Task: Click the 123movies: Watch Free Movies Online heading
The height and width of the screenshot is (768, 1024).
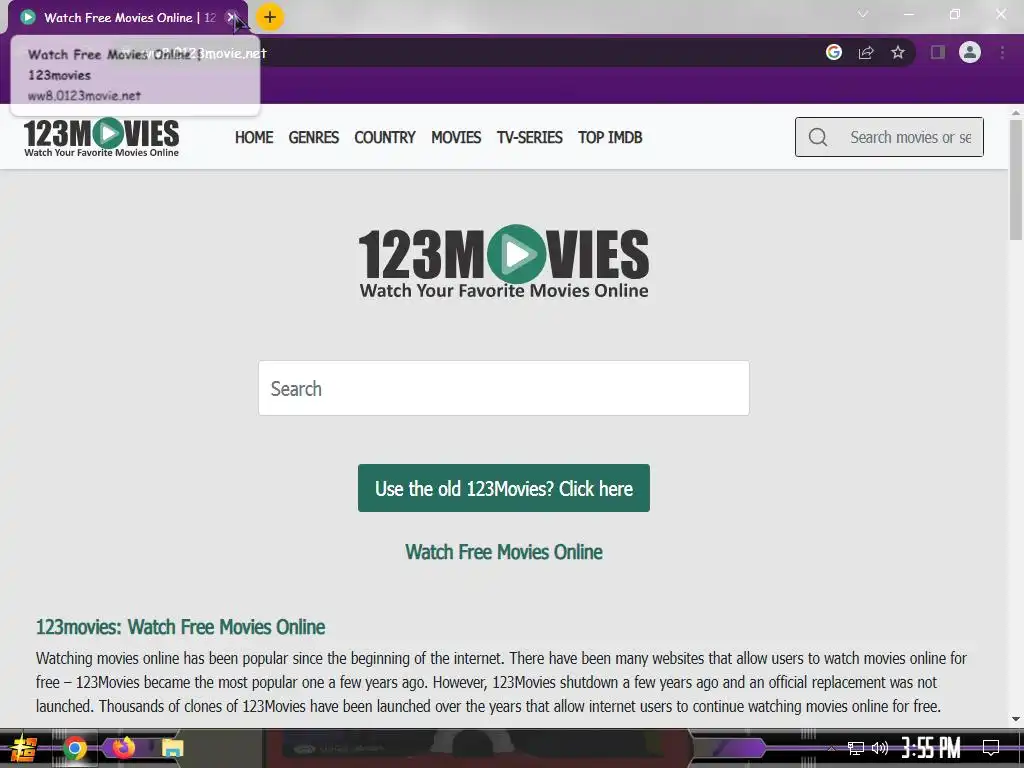Action: click(x=180, y=627)
